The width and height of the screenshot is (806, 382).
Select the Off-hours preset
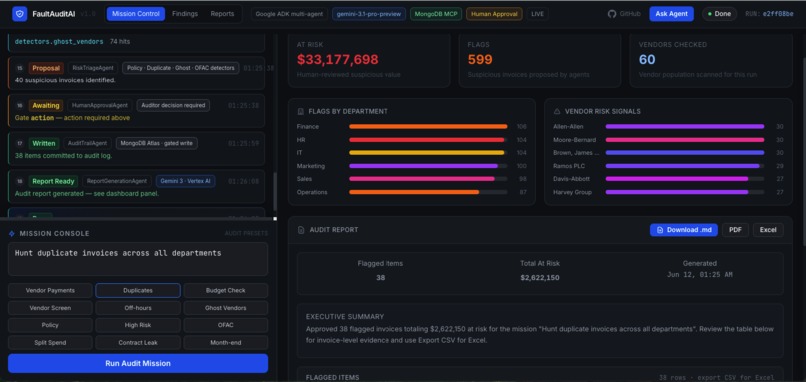pyautogui.click(x=138, y=308)
